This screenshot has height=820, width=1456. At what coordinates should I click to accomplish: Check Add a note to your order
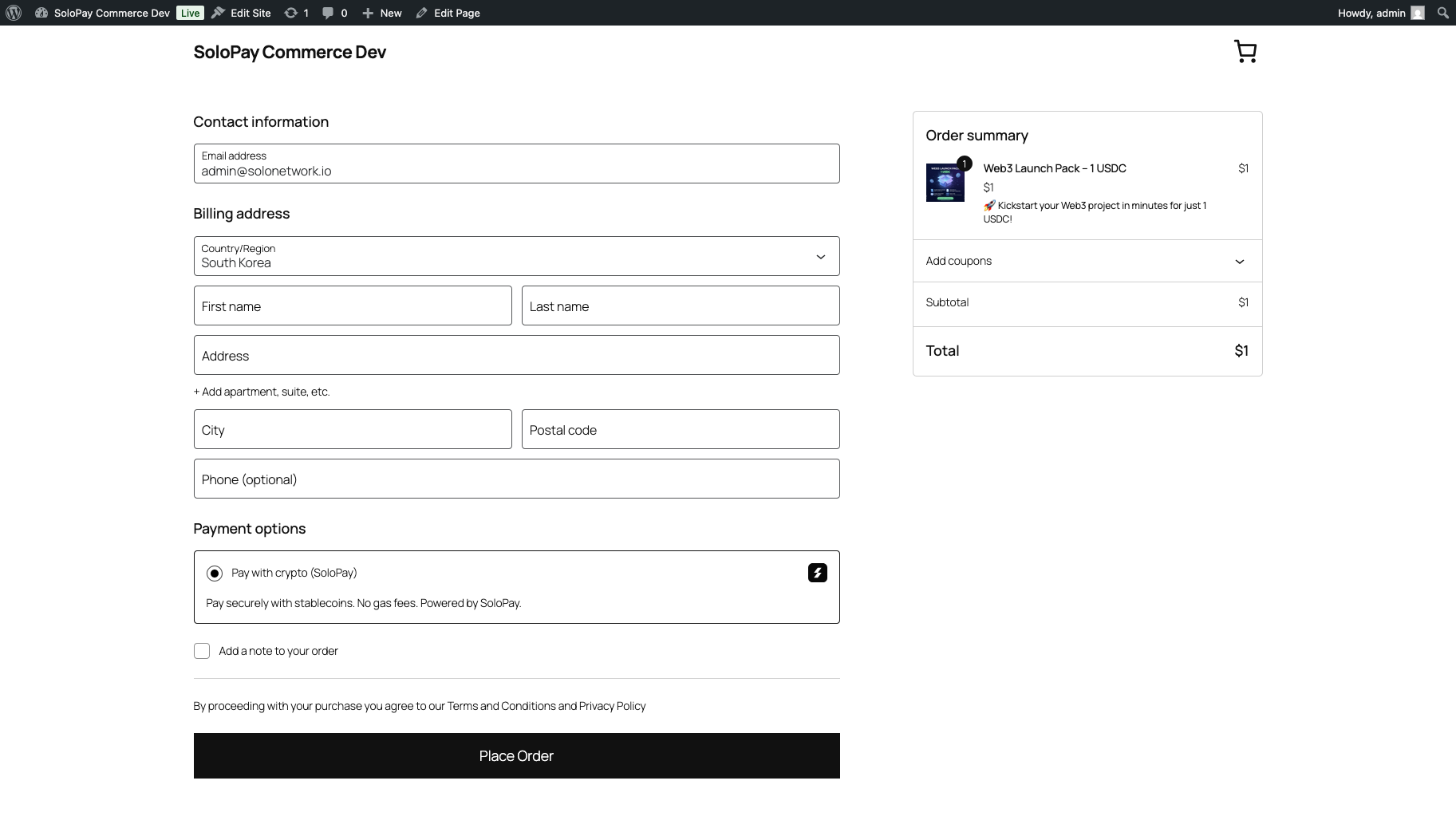202,651
